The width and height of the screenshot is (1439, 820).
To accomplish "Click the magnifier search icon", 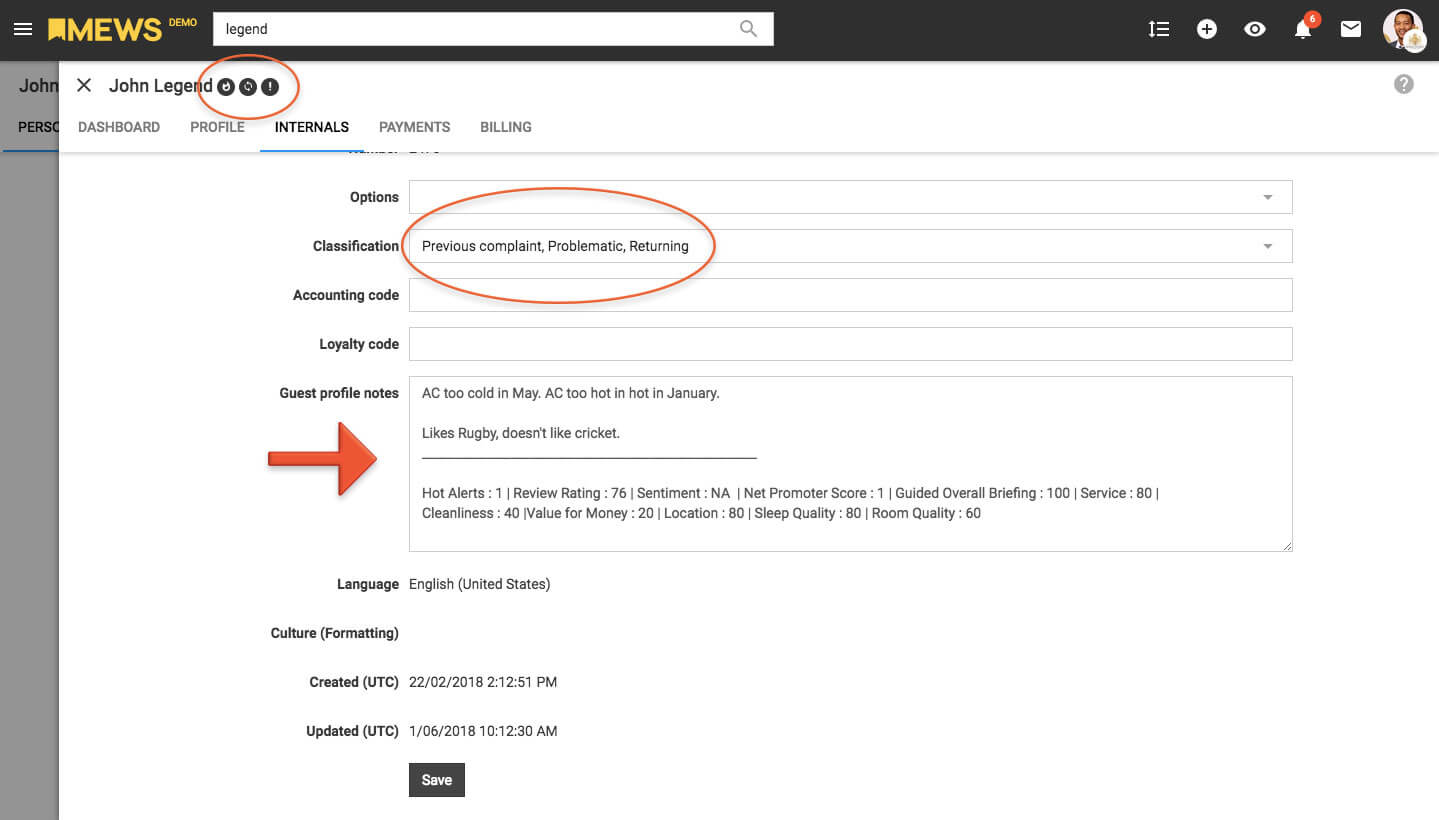I will (x=748, y=29).
